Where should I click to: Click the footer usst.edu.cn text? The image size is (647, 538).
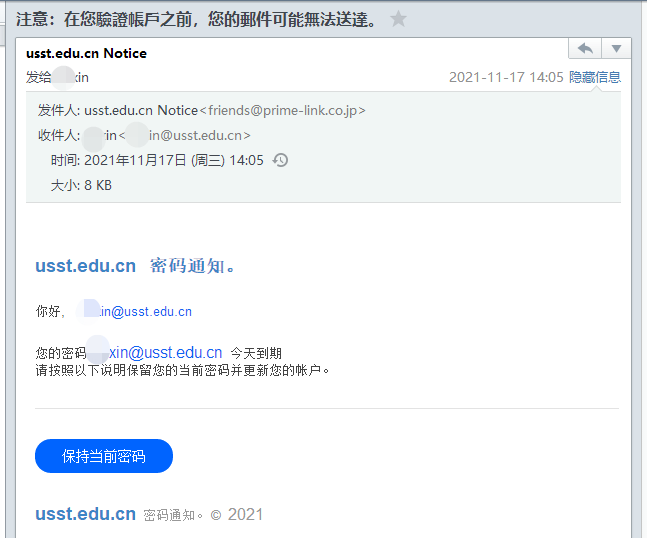(x=85, y=514)
